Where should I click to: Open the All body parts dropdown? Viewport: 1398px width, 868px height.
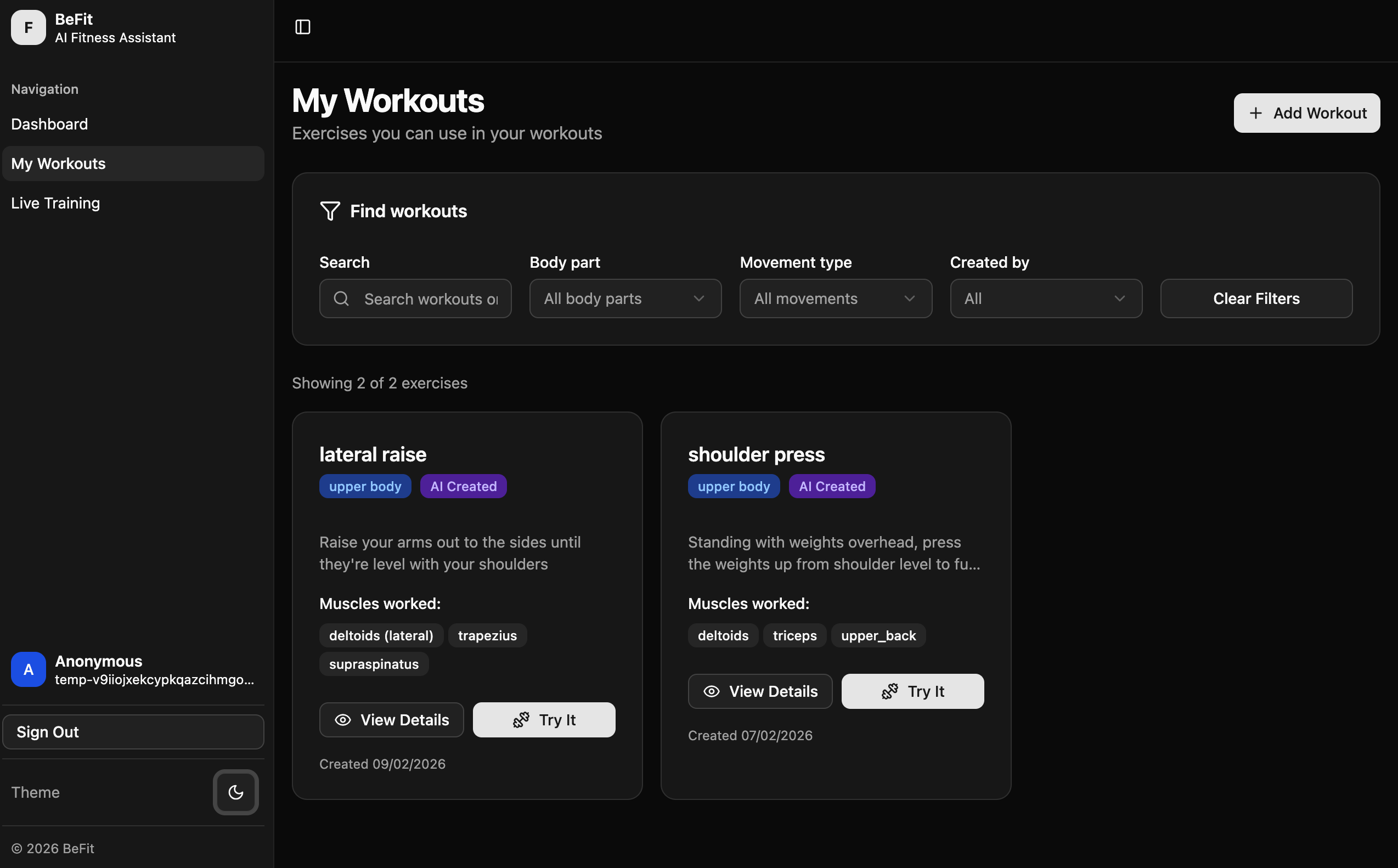pyautogui.click(x=625, y=298)
